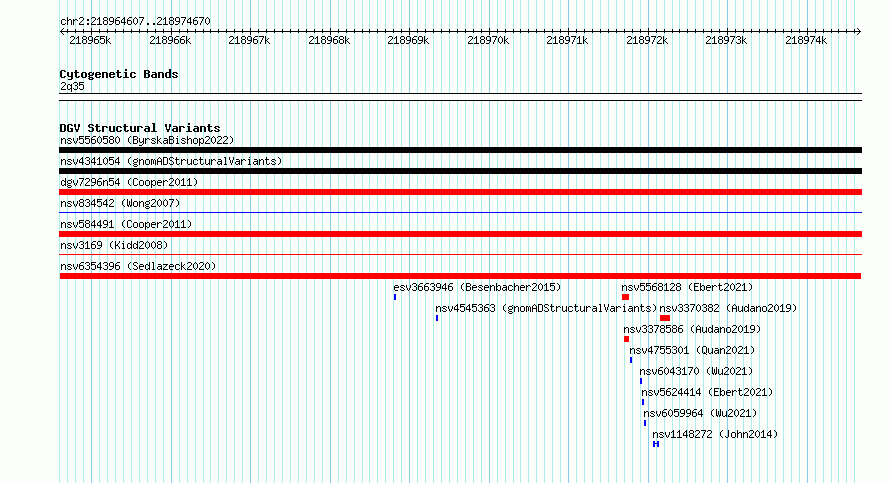This screenshot has width=890, height=483.
Task: Click the thin blue line for nsv834542
Action: pyautogui.click(x=460, y=213)
